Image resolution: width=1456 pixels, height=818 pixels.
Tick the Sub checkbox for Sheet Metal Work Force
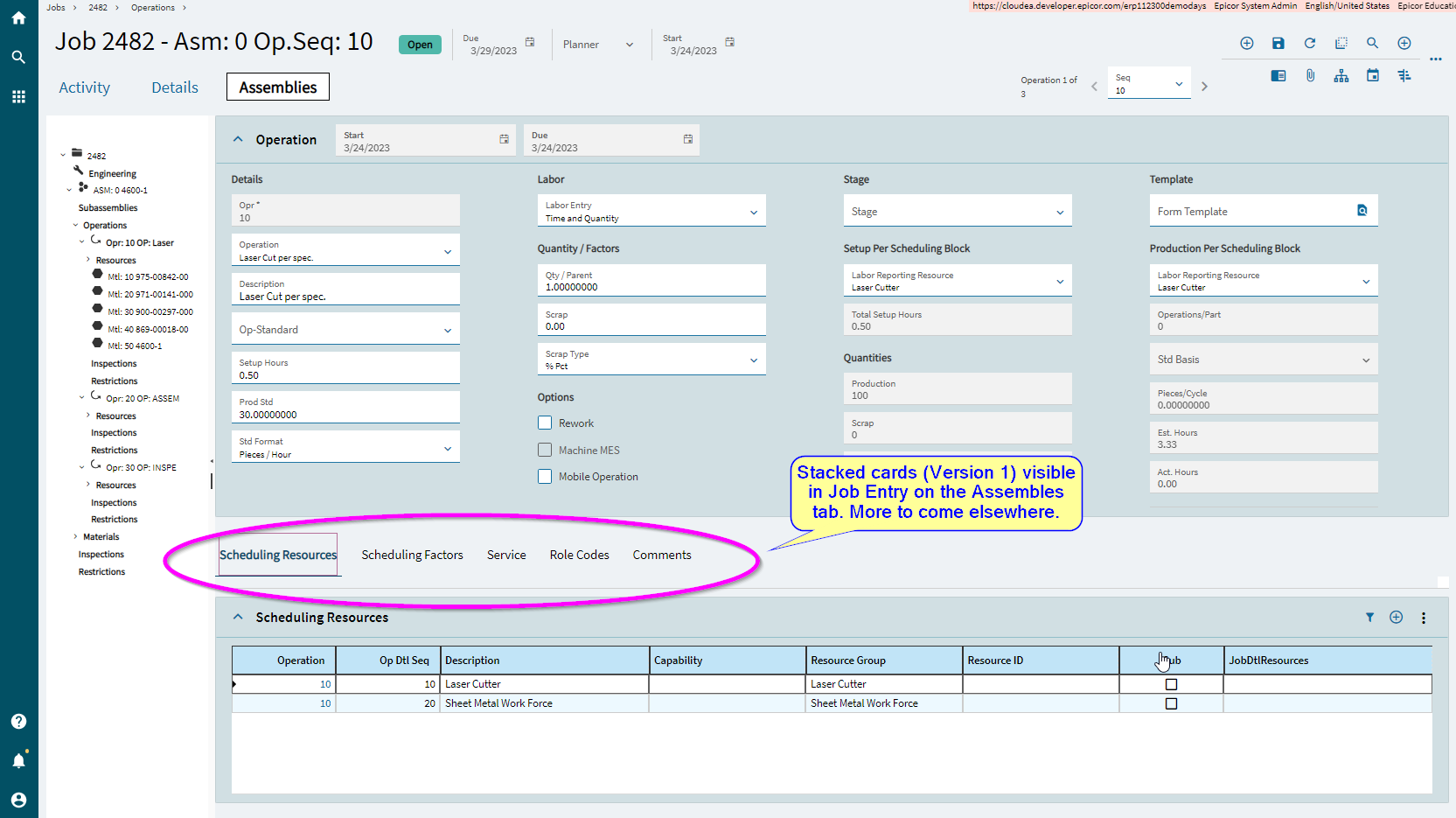(1172, 703)
